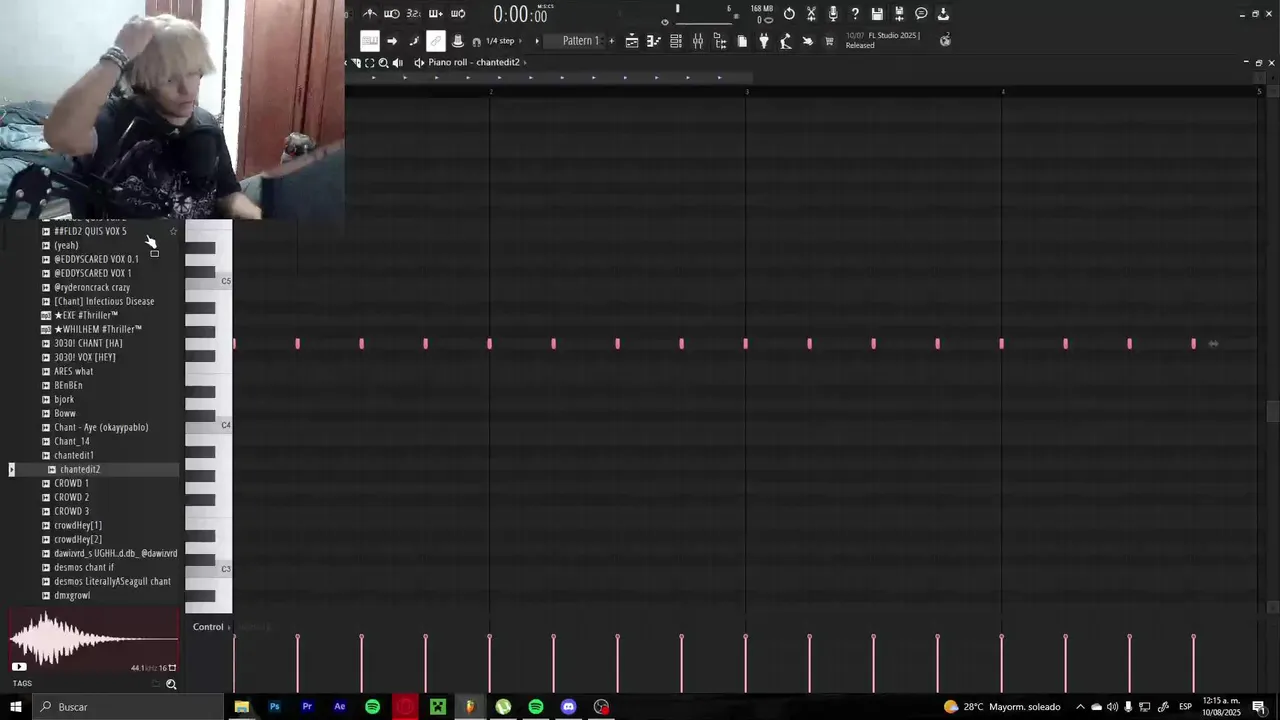Select [Chant] Infectious Disease sample
Image resolution: width=1280 pixels, height=720 pixels.
click(x=104, y=301)
